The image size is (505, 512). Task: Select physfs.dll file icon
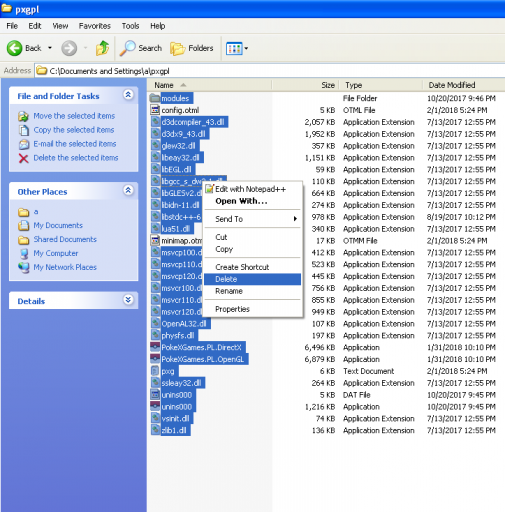155,335
